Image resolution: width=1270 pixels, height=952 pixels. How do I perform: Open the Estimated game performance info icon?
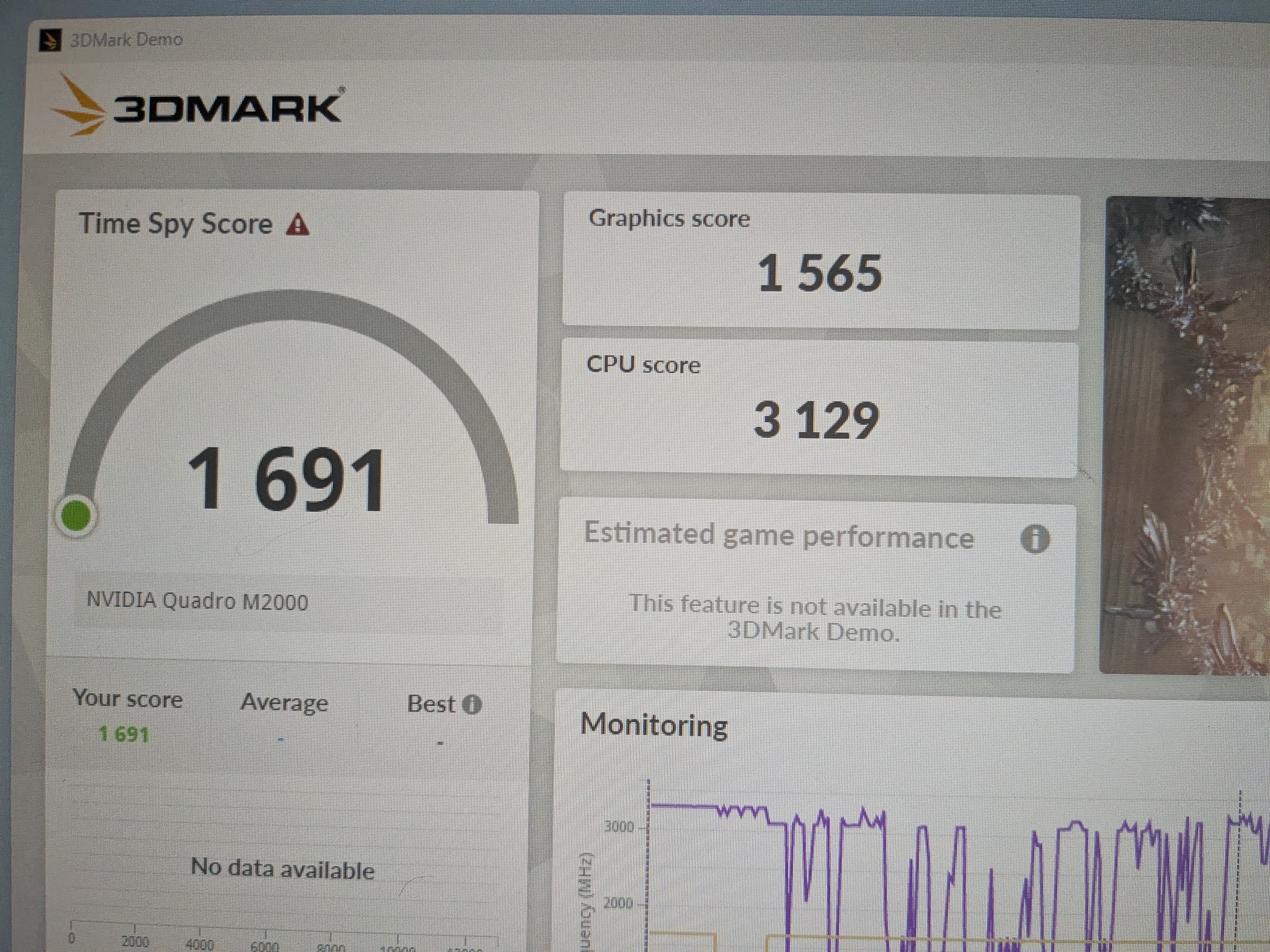click(x=1035, y=539)
